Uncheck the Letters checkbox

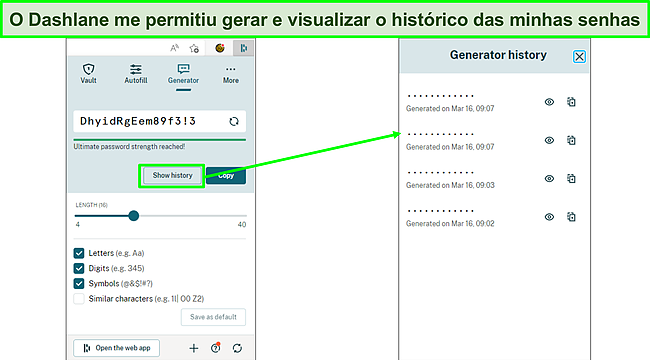[x=79, y=253]
